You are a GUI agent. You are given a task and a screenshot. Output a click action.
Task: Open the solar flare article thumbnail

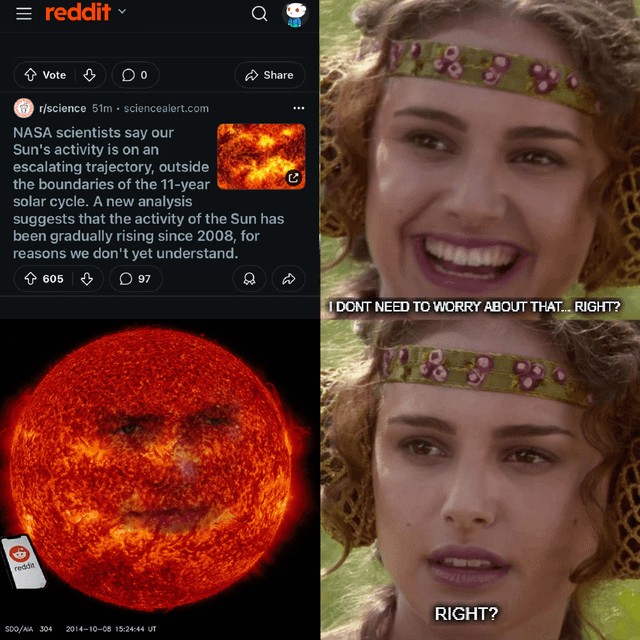coord(261,156)
